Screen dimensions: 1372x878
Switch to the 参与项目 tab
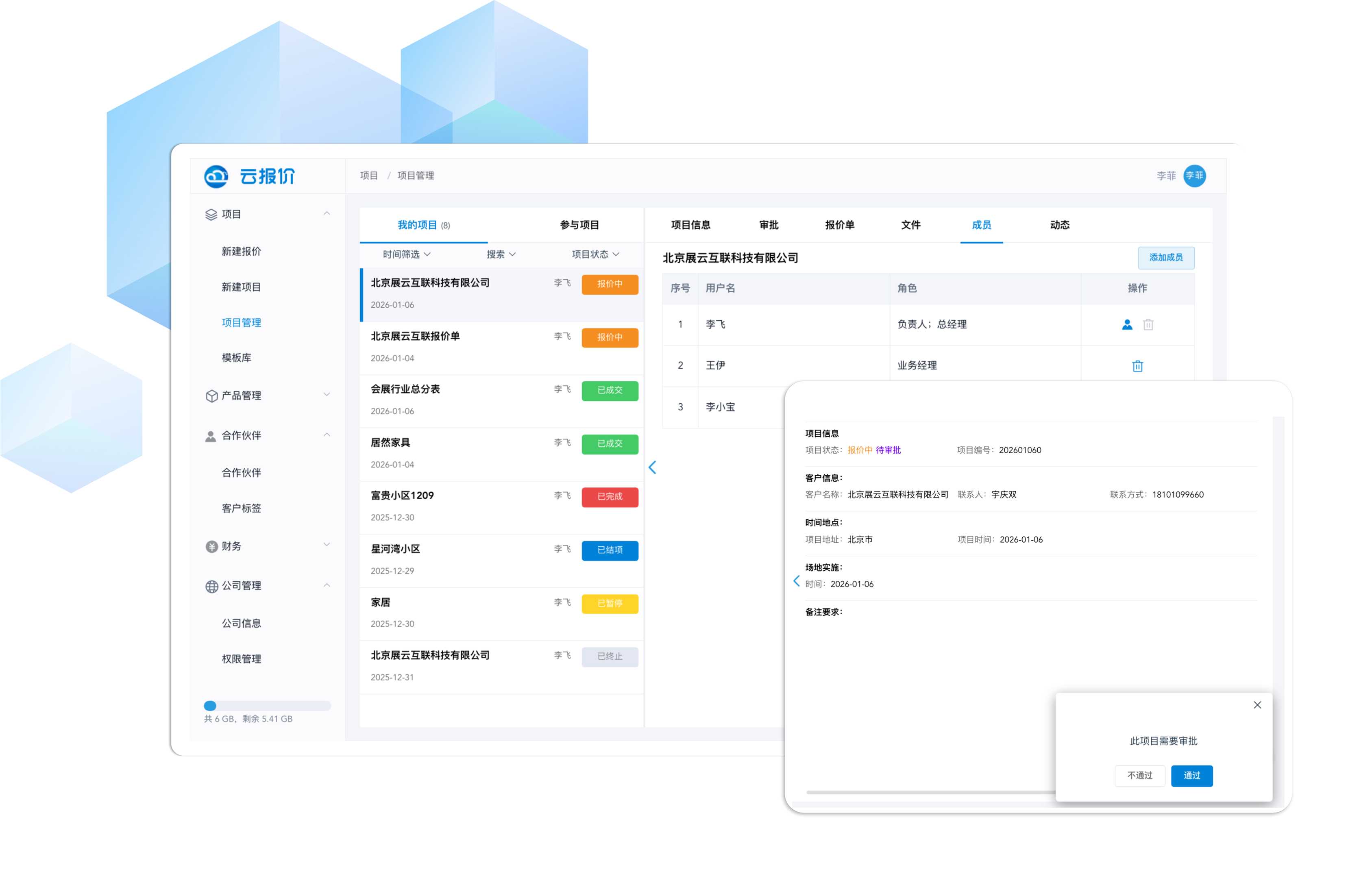579,225
